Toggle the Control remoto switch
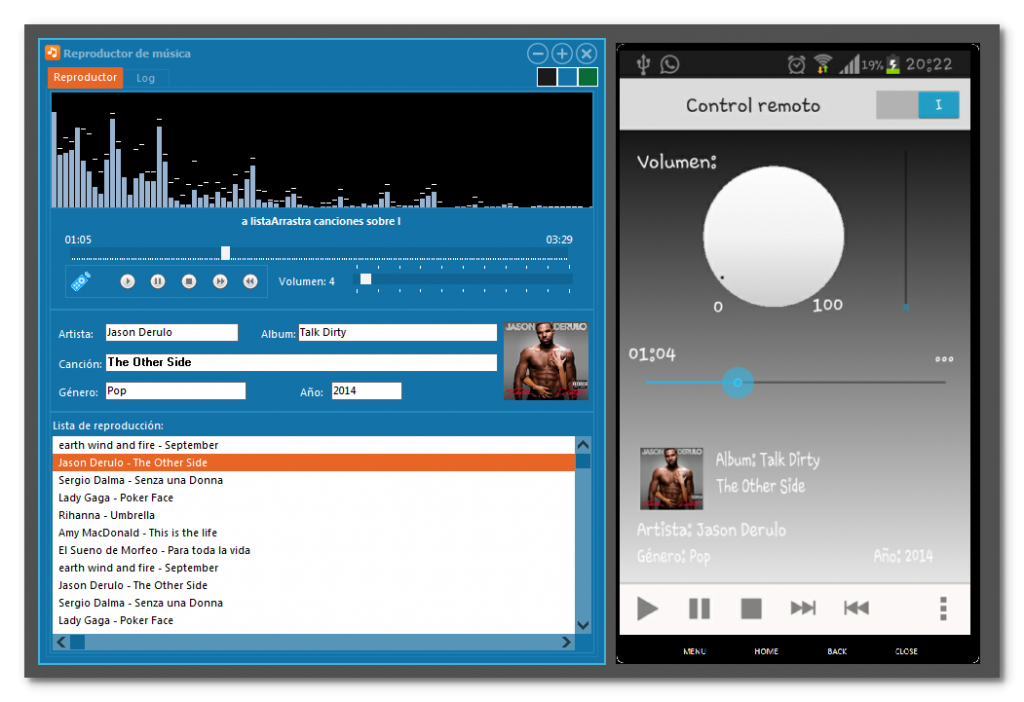1024x702 pixels. coord(918,105)
